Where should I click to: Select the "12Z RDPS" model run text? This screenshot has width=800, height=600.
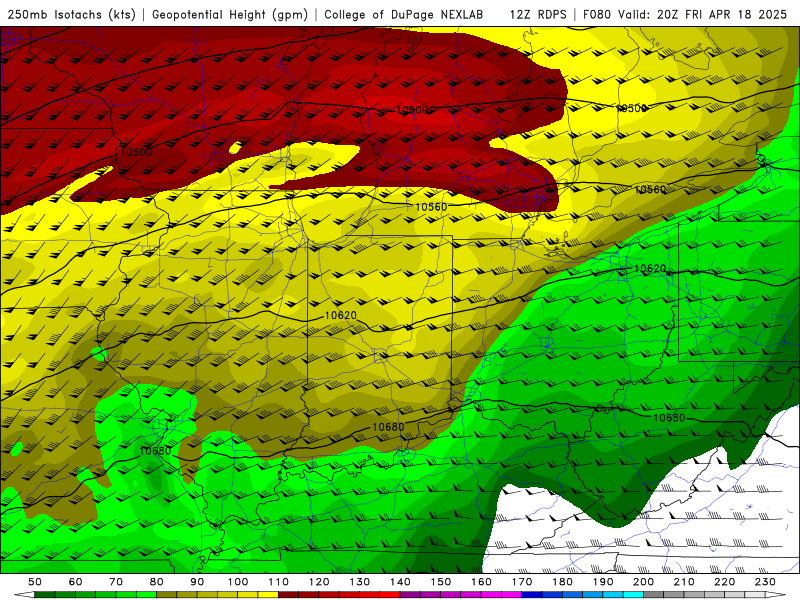coord(538,15)
